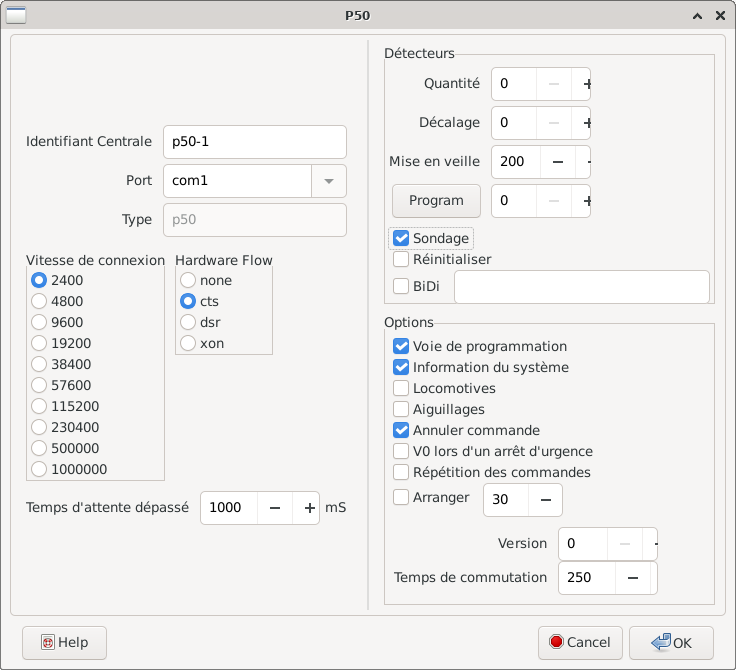Click the BiDi text input field
Image resolution: width=736 pixels, height=670 pixels.
pyautogui.click(x=581, y=287)
